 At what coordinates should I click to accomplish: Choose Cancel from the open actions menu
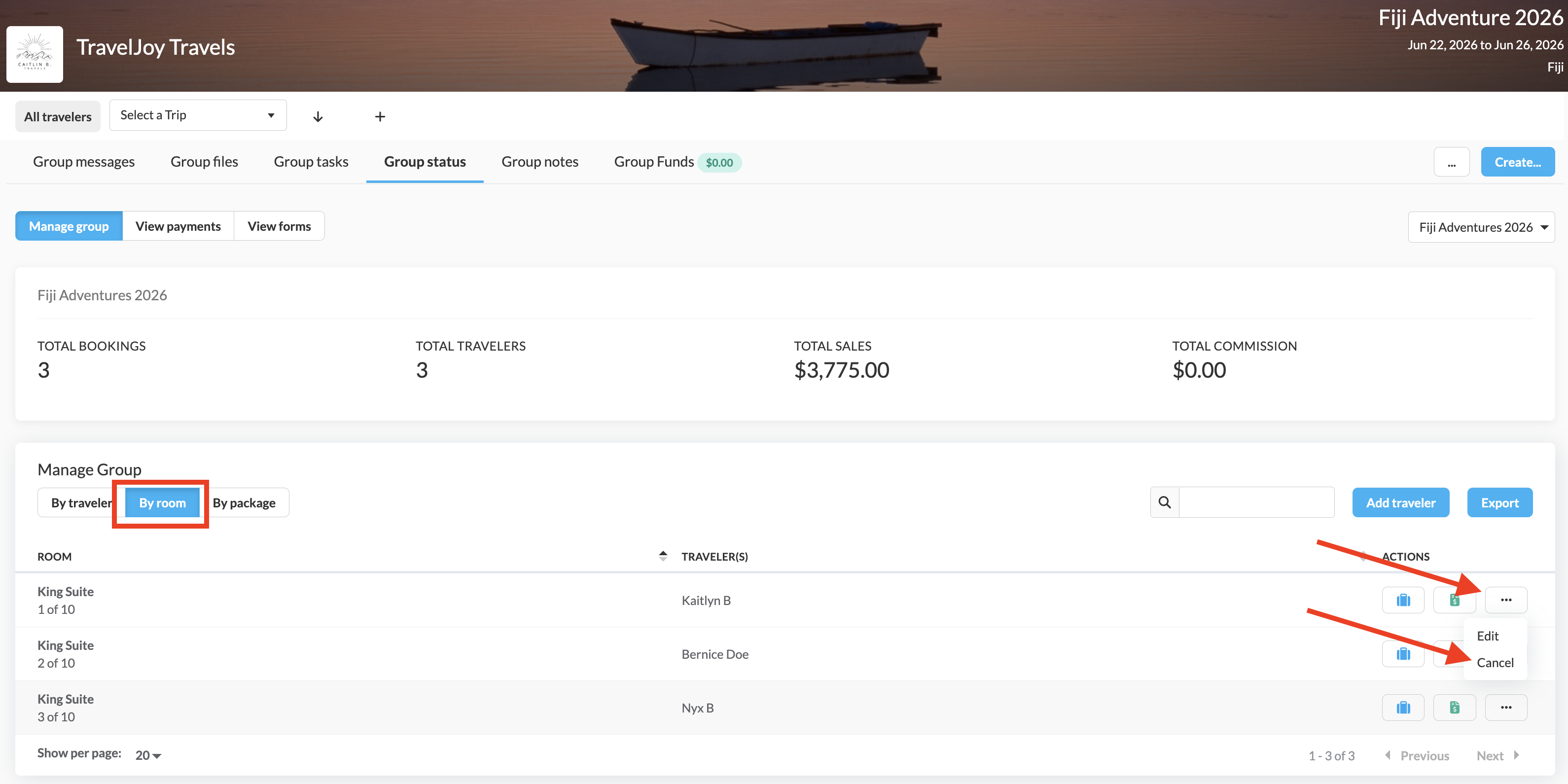[1495, 662]
